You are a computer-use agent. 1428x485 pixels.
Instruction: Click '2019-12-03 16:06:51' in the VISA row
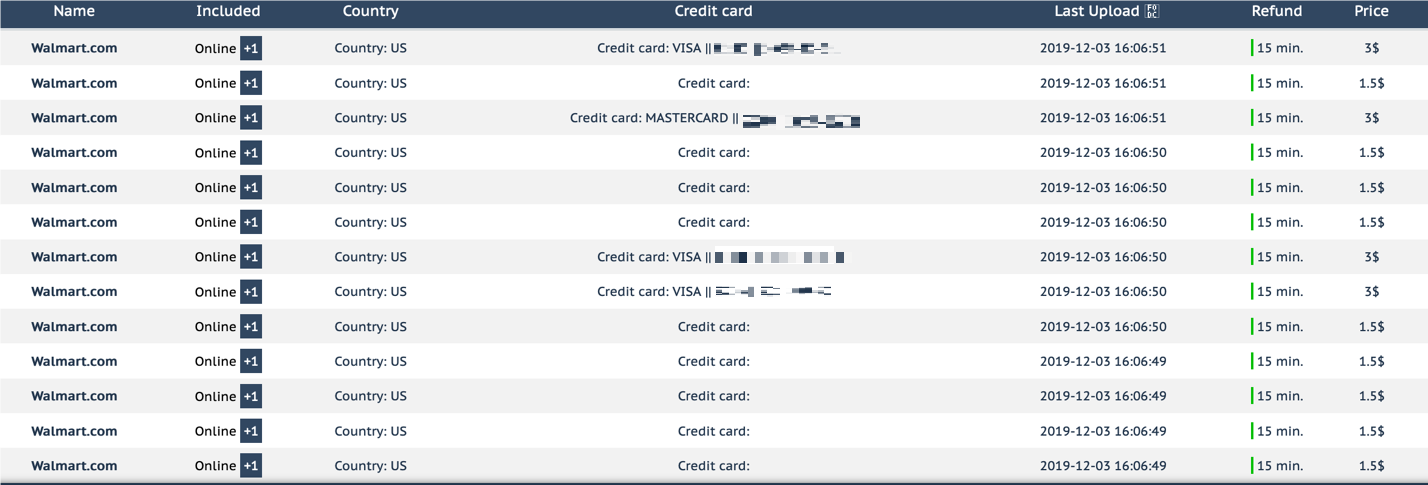pyautogui.click(x=1103, y=48)
